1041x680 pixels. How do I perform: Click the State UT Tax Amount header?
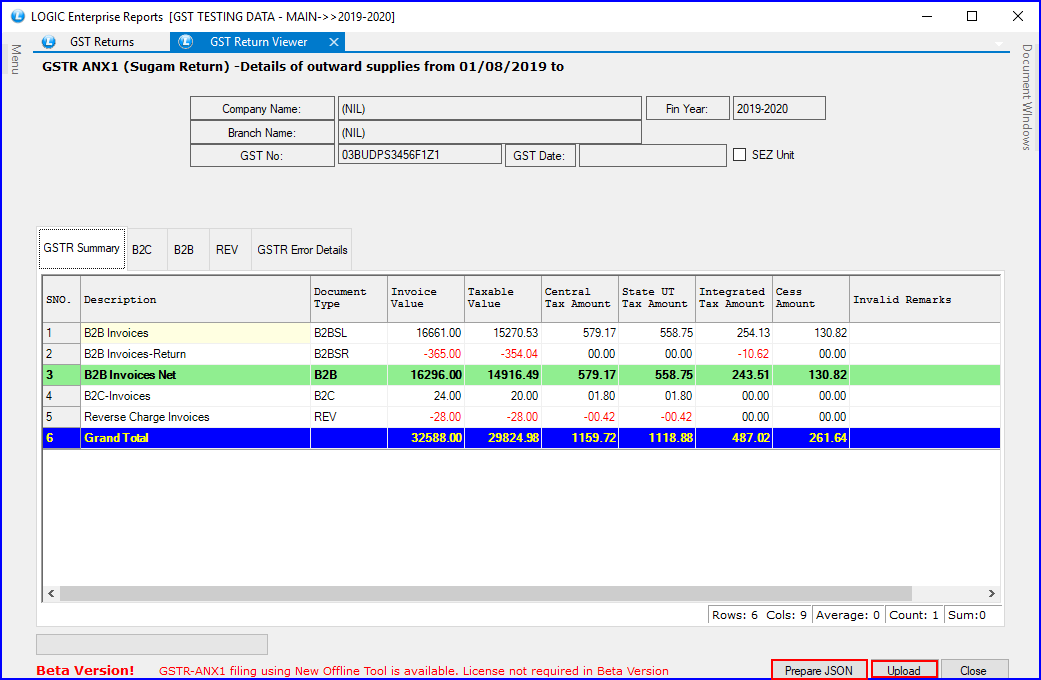tap(657, 299)
